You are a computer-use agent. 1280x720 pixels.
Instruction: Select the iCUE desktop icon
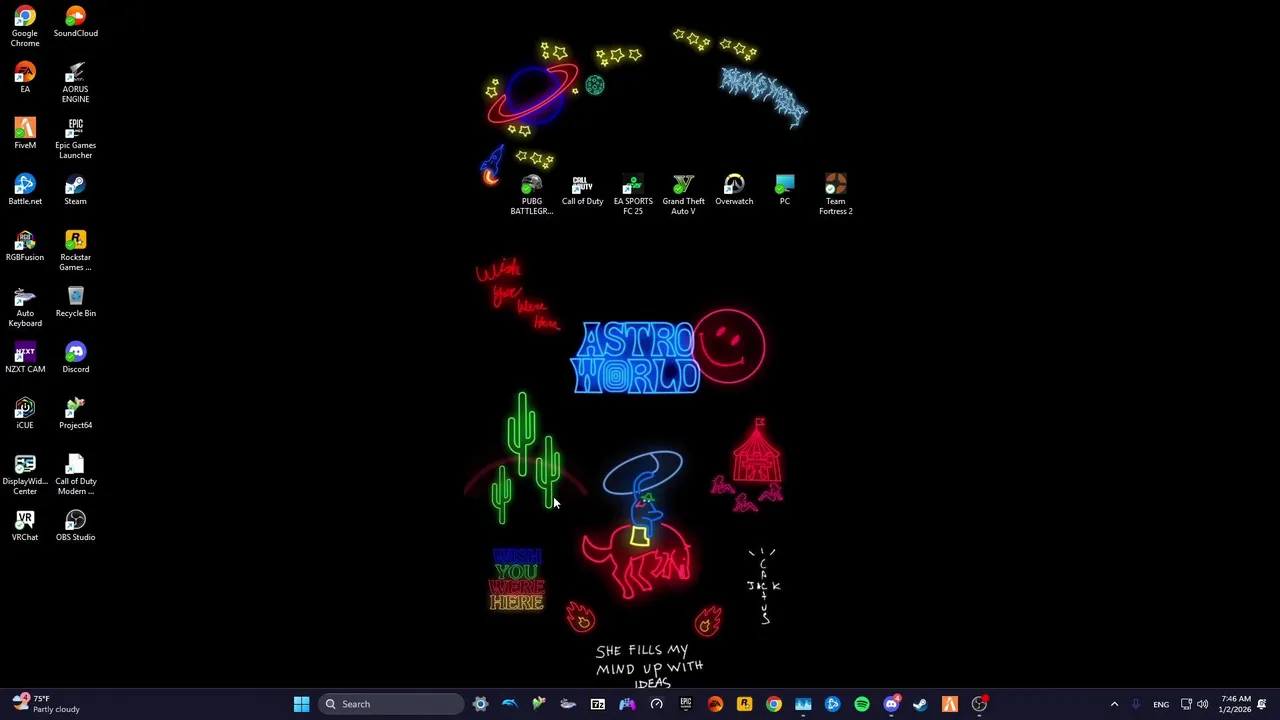(x=25, y=414)
